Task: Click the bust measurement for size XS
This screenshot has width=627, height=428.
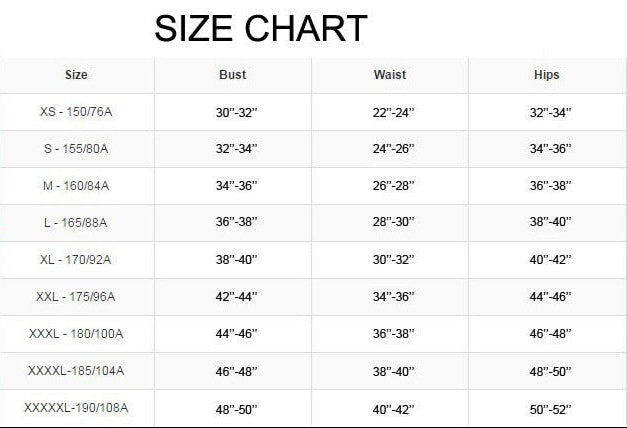Action: pyautogui.click(x=236, y=112)
